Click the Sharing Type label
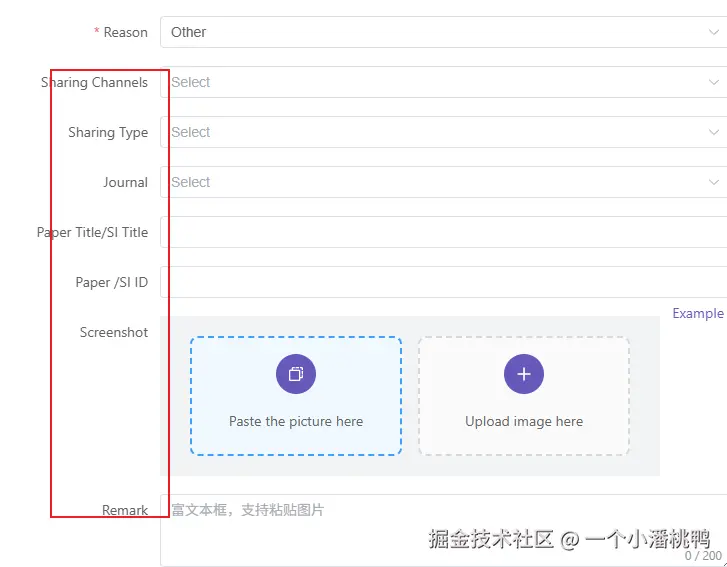The image size is (727, 567). (x=108, y=133)
